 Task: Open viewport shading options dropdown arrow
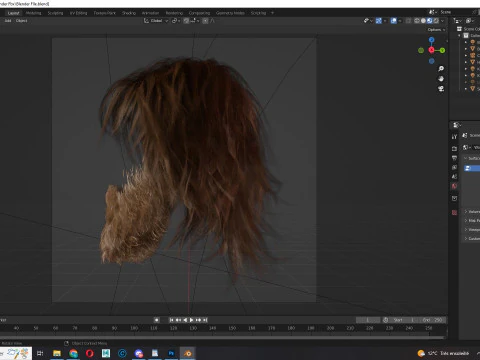[443, 21]
